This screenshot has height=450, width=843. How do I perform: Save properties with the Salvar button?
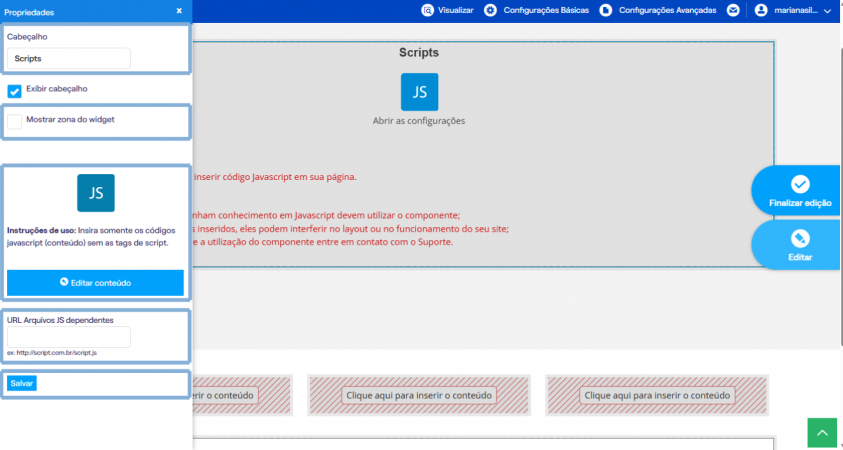click(22, 383)
